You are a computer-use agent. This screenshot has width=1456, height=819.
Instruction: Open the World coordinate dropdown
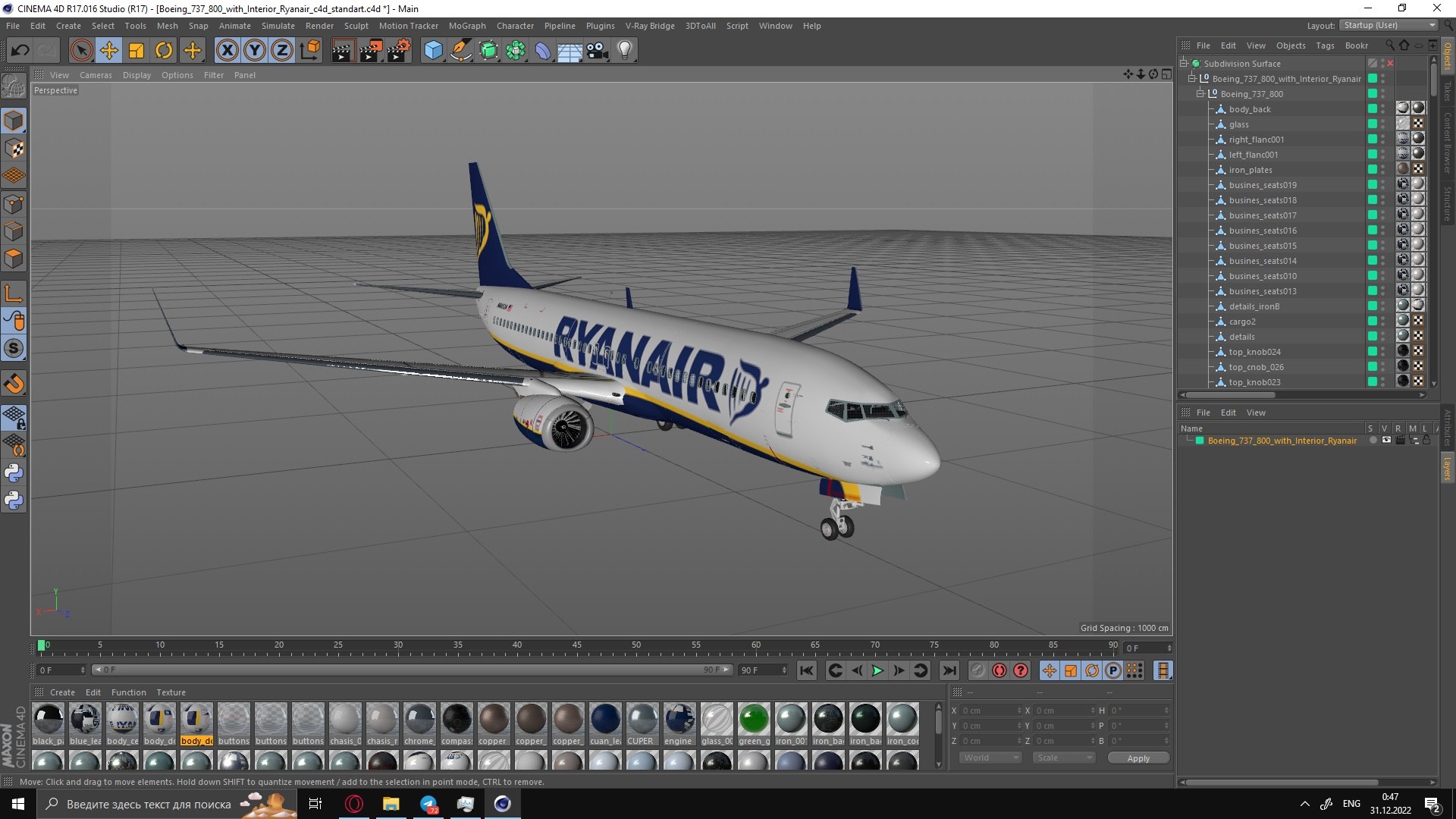pyautogui.click(x=990, y=758)
